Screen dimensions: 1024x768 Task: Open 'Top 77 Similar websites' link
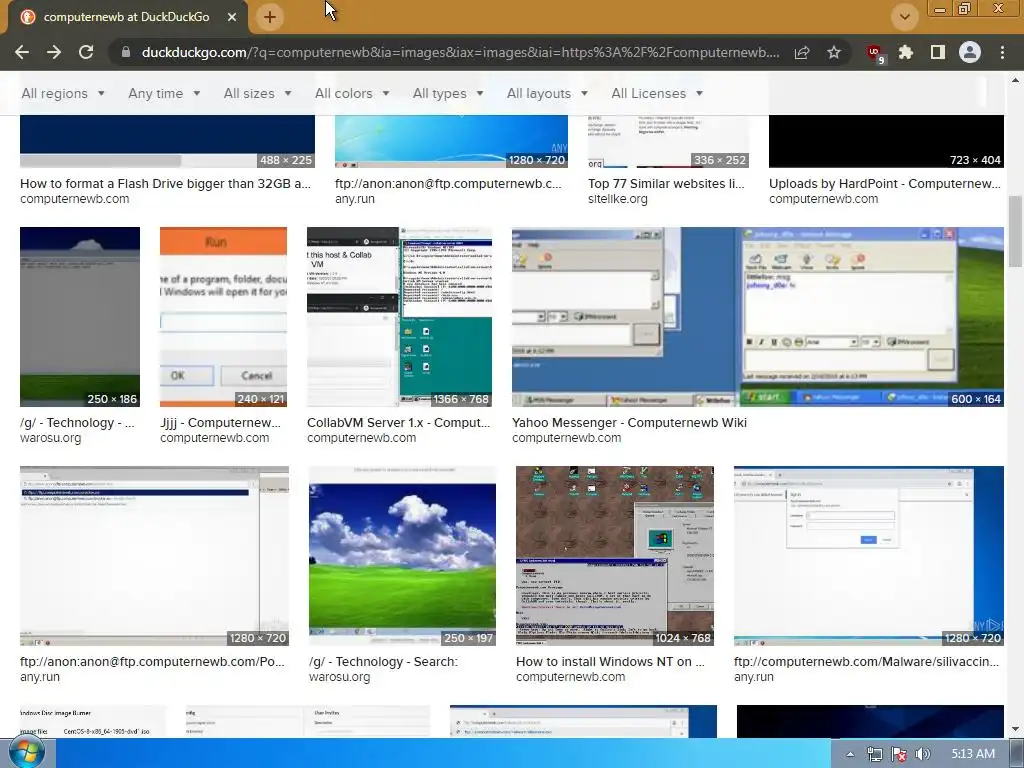[x=666, y=184]
